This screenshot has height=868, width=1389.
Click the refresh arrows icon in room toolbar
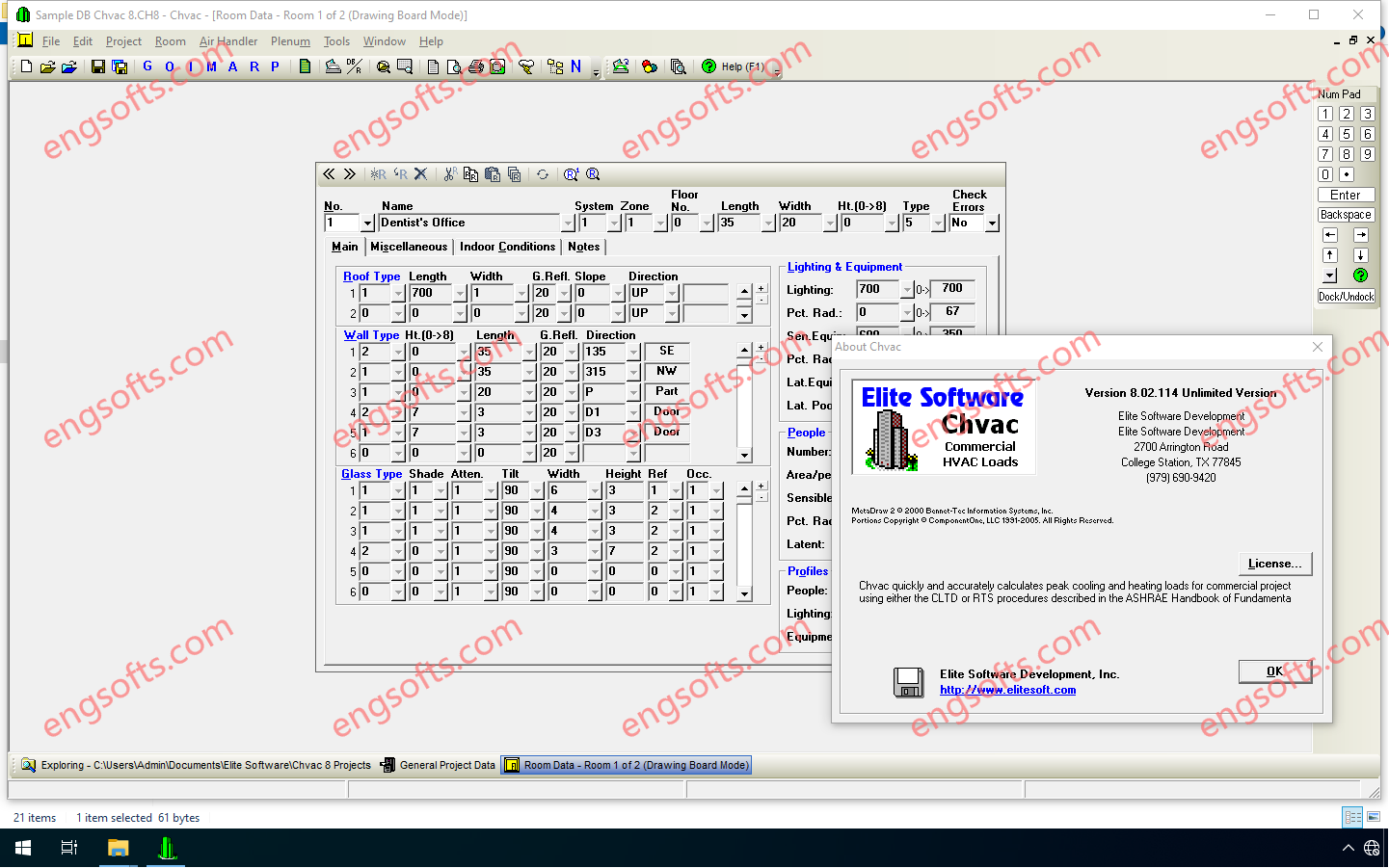pos(543,174)
